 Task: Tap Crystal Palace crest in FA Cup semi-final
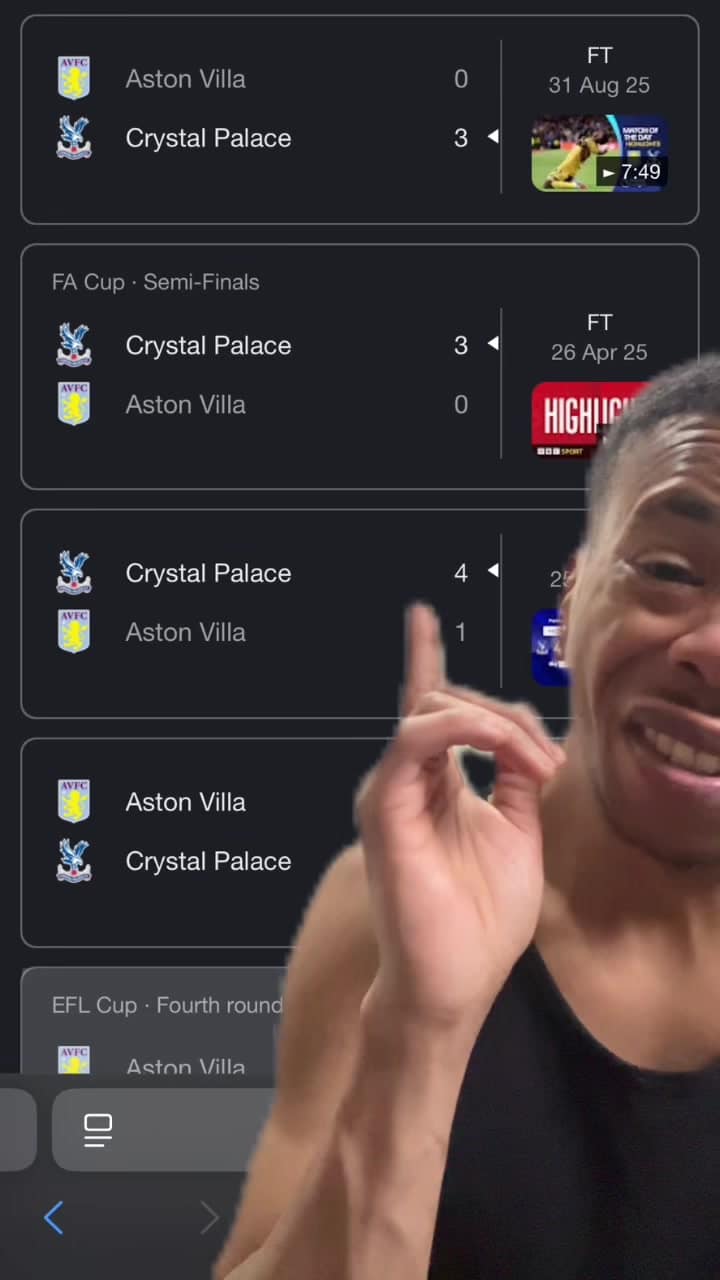pyautogui.click(x=73, y=345)
